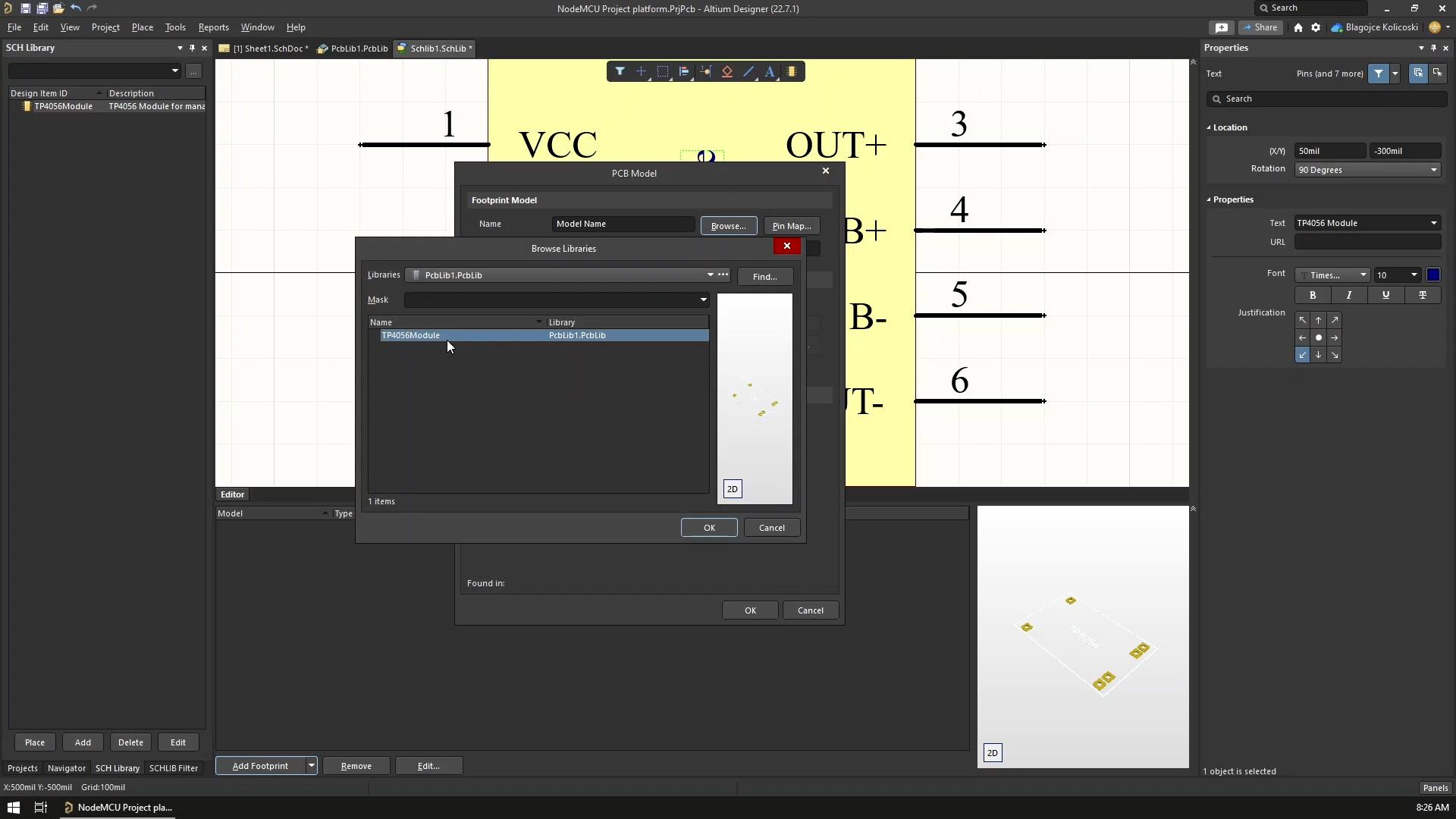
Task: Toggle Italic font style
Action: click(x=1349, y=296)
